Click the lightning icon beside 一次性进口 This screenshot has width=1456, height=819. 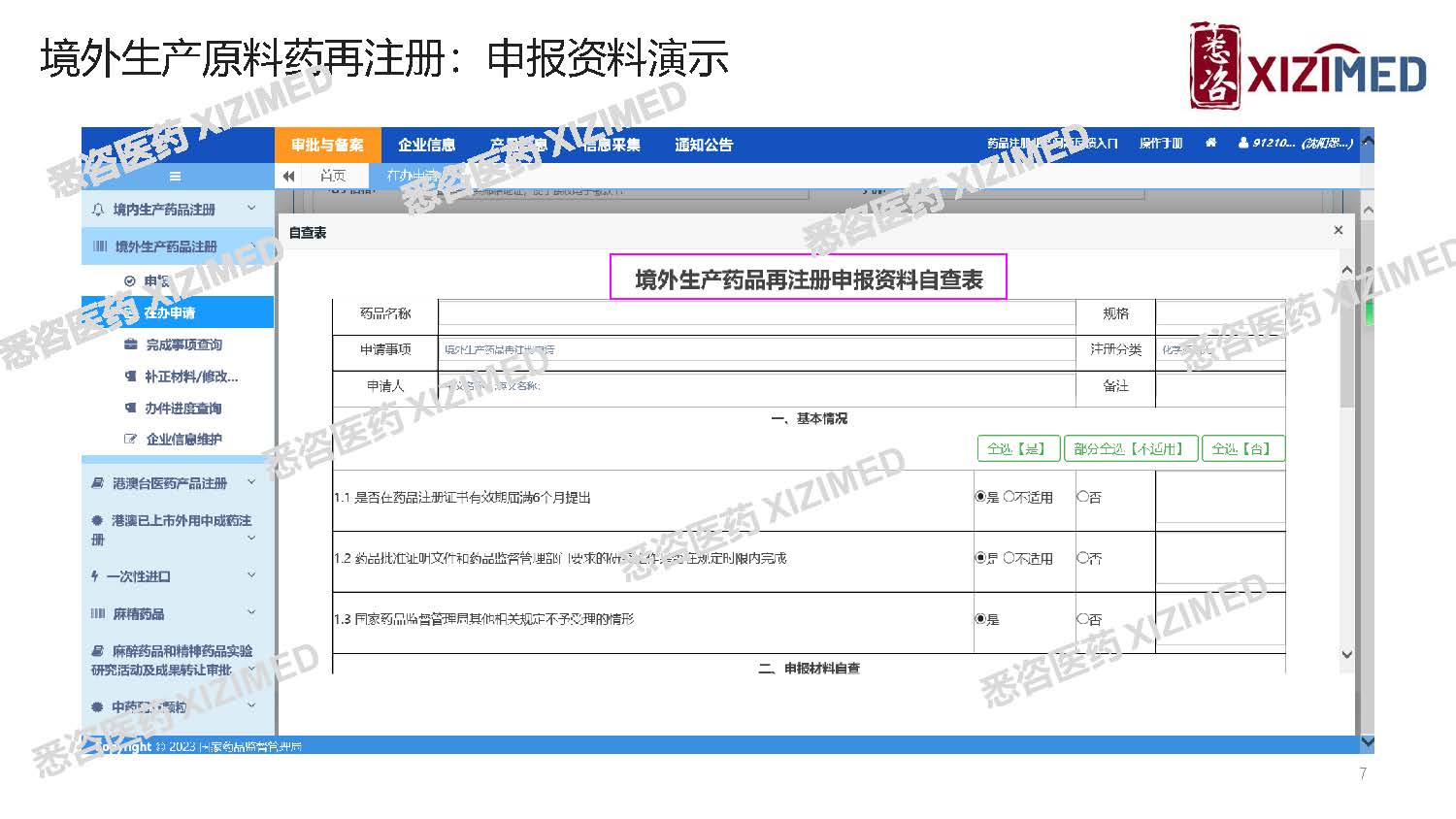point(95,576)
